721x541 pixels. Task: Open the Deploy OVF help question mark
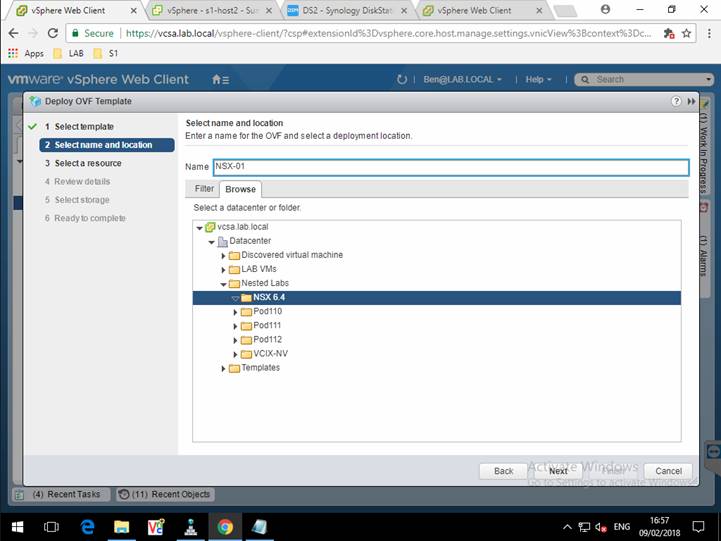(x=676, y=101)
